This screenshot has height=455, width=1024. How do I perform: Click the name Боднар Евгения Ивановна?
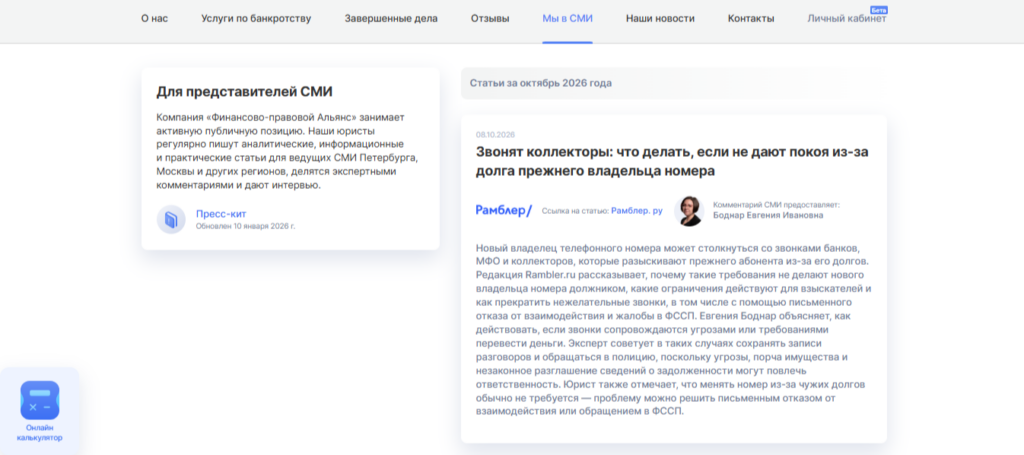768,215
